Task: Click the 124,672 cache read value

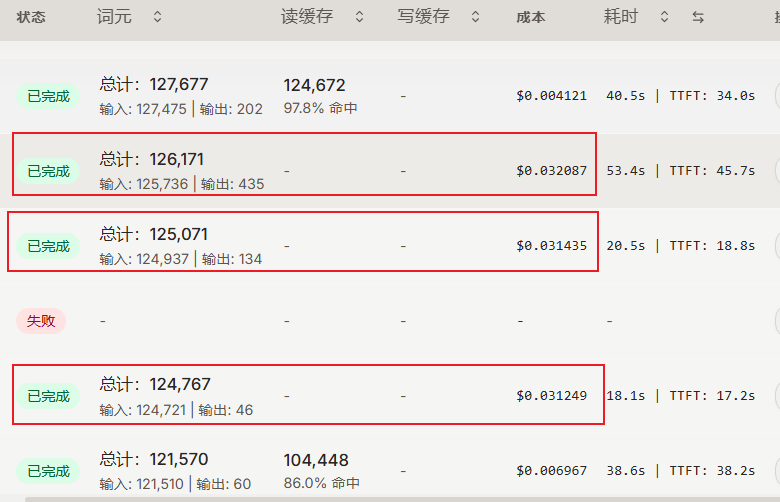Action: coord(314,85)
